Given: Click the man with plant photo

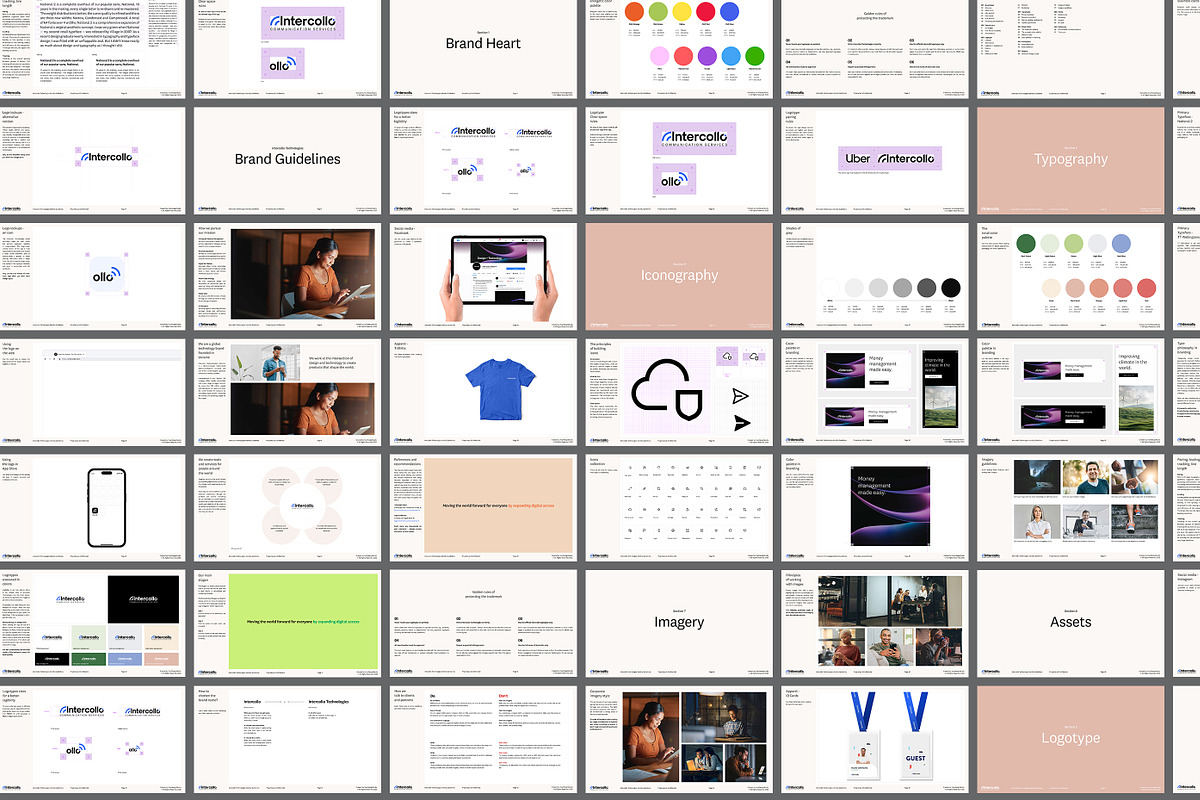Looking at the screenshot, I should click(x=266, y=363).
